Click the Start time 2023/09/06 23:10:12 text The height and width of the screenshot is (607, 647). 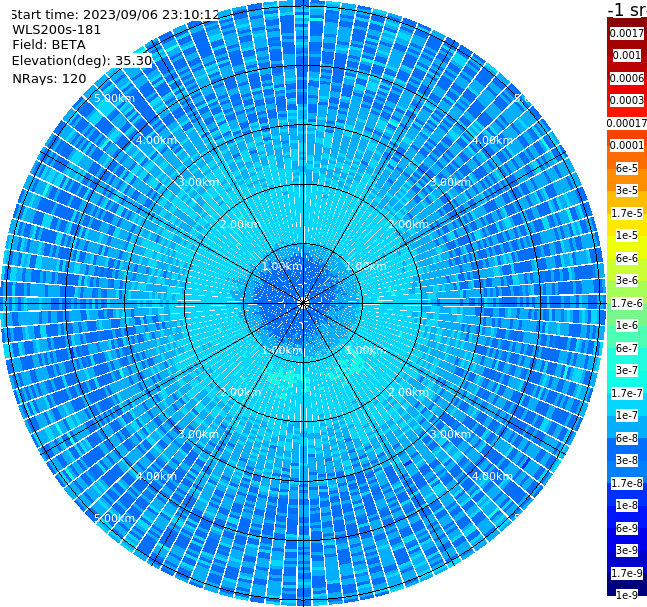[x=115, y=14]
